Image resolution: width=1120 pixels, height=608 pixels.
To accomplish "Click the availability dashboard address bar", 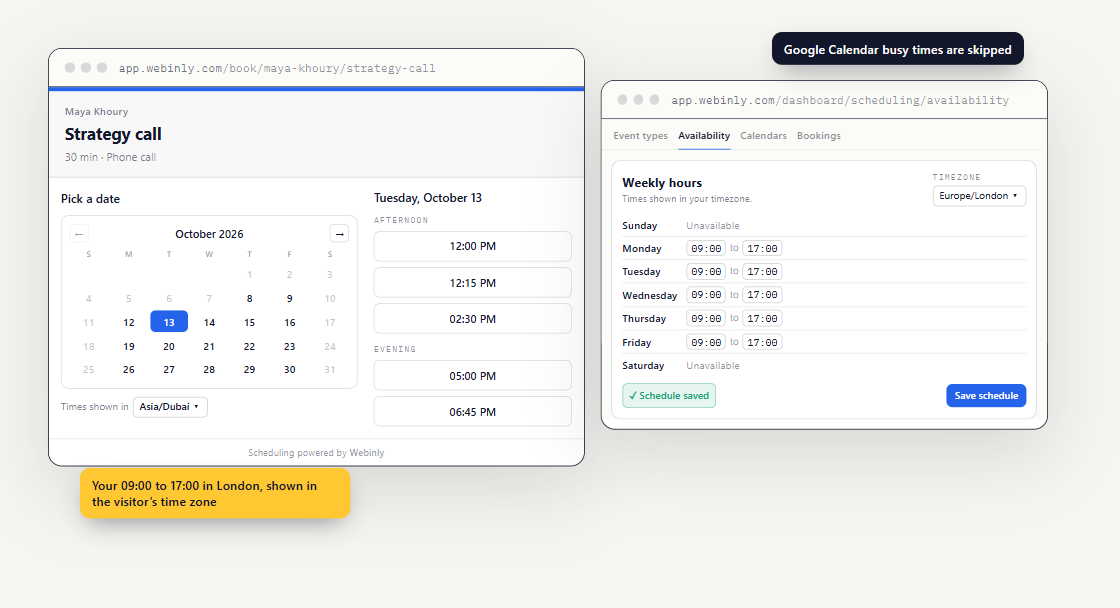I will pos(840,100).
